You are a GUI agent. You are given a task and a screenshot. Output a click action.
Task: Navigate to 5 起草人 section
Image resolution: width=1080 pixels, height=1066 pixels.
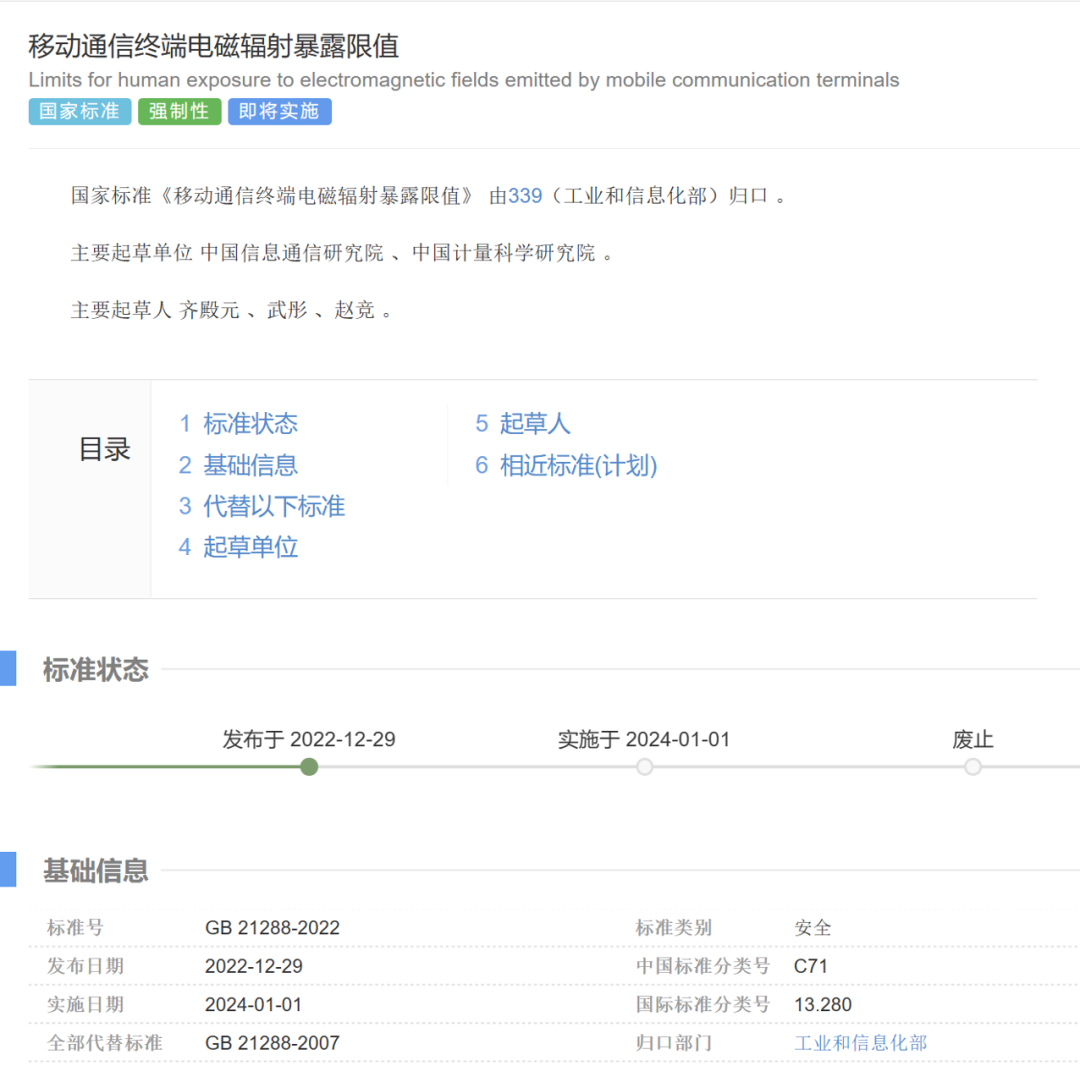coord(523,424)
